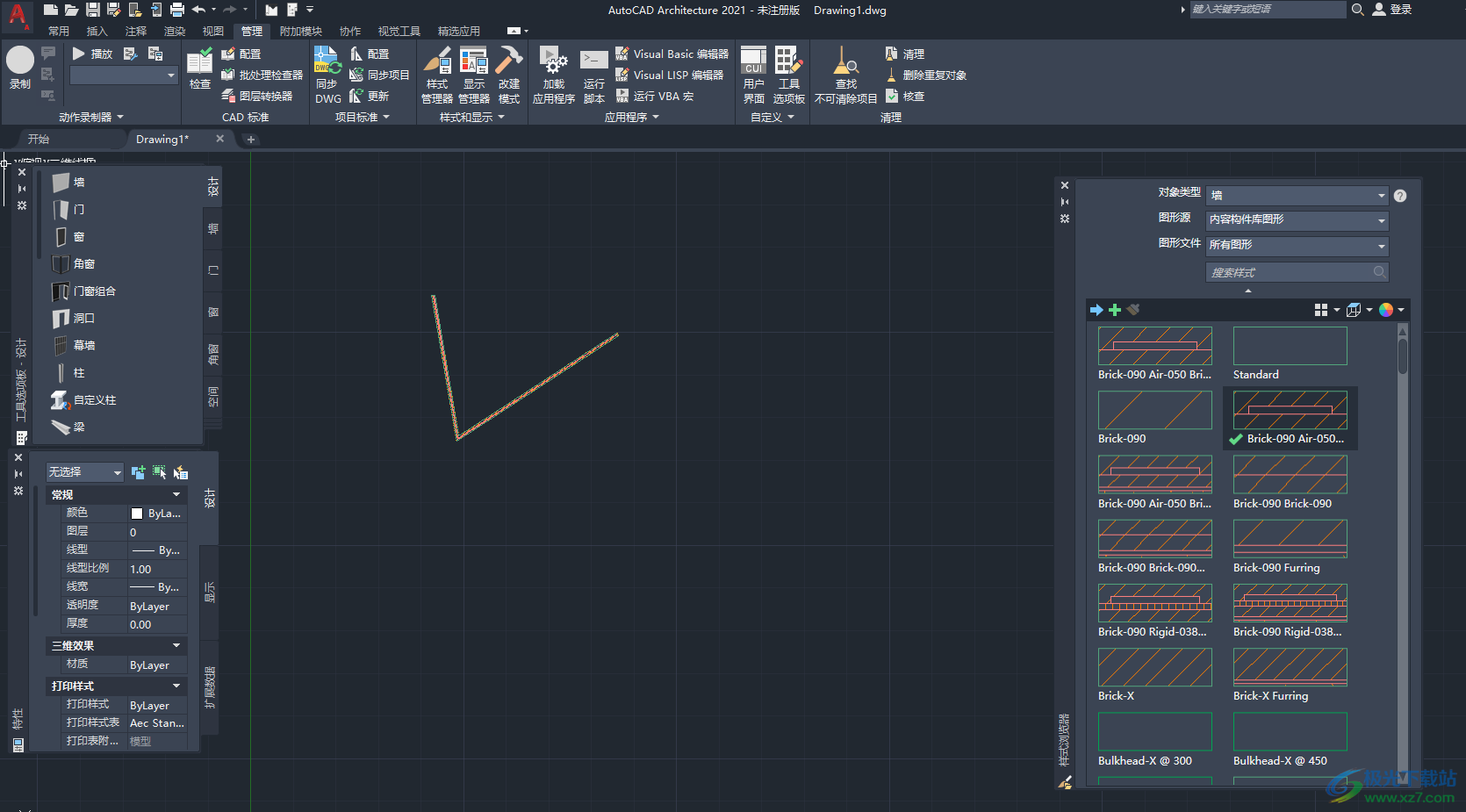Open the 对象类型 dropdown showing 墙
Viewport: 1466px width, 812px height.
pyautogui.click(x=1297, y=195)
